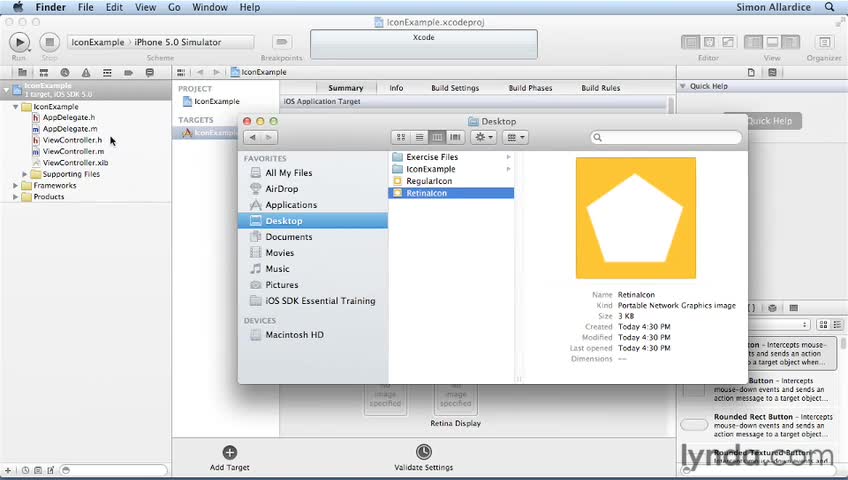Open the Apple menu
The height and width of the screenshot is (480, 848).
tap(18, 7)
